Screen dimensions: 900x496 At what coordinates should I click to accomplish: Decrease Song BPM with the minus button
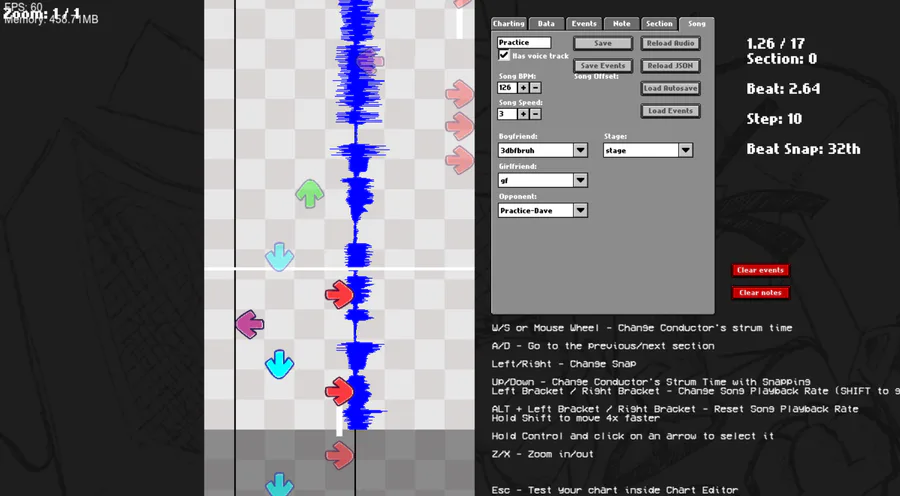tap(536, 88)
